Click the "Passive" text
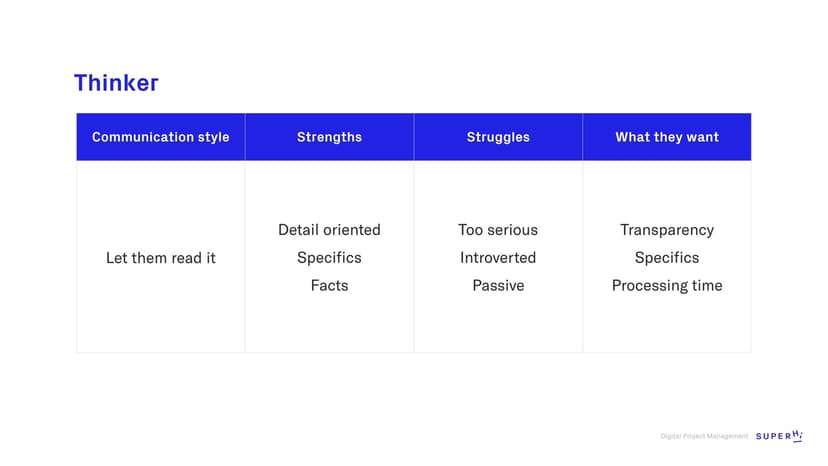 pos(498,286)
